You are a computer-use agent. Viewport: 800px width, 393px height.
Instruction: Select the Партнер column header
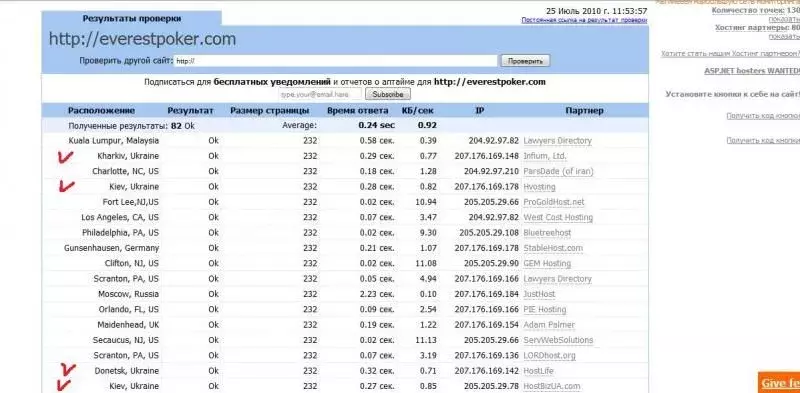[x=584, y=111]
